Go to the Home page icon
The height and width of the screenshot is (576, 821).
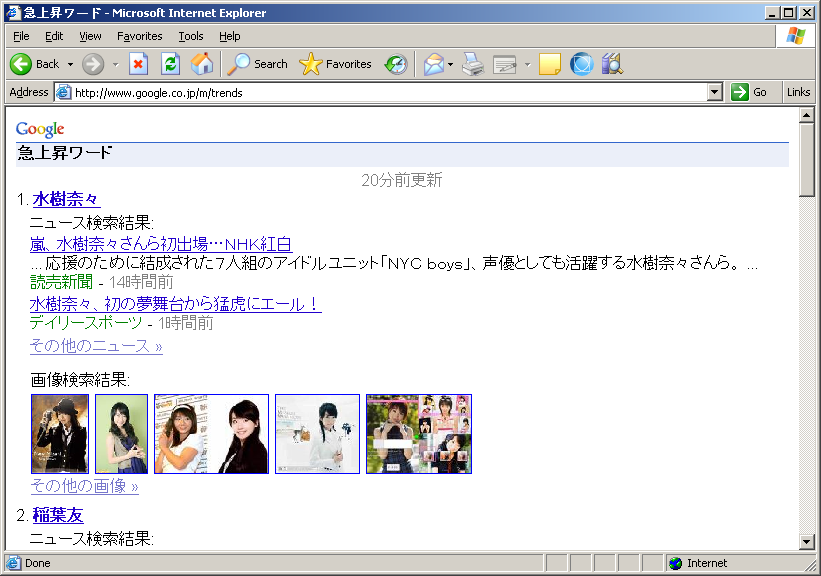202,64
